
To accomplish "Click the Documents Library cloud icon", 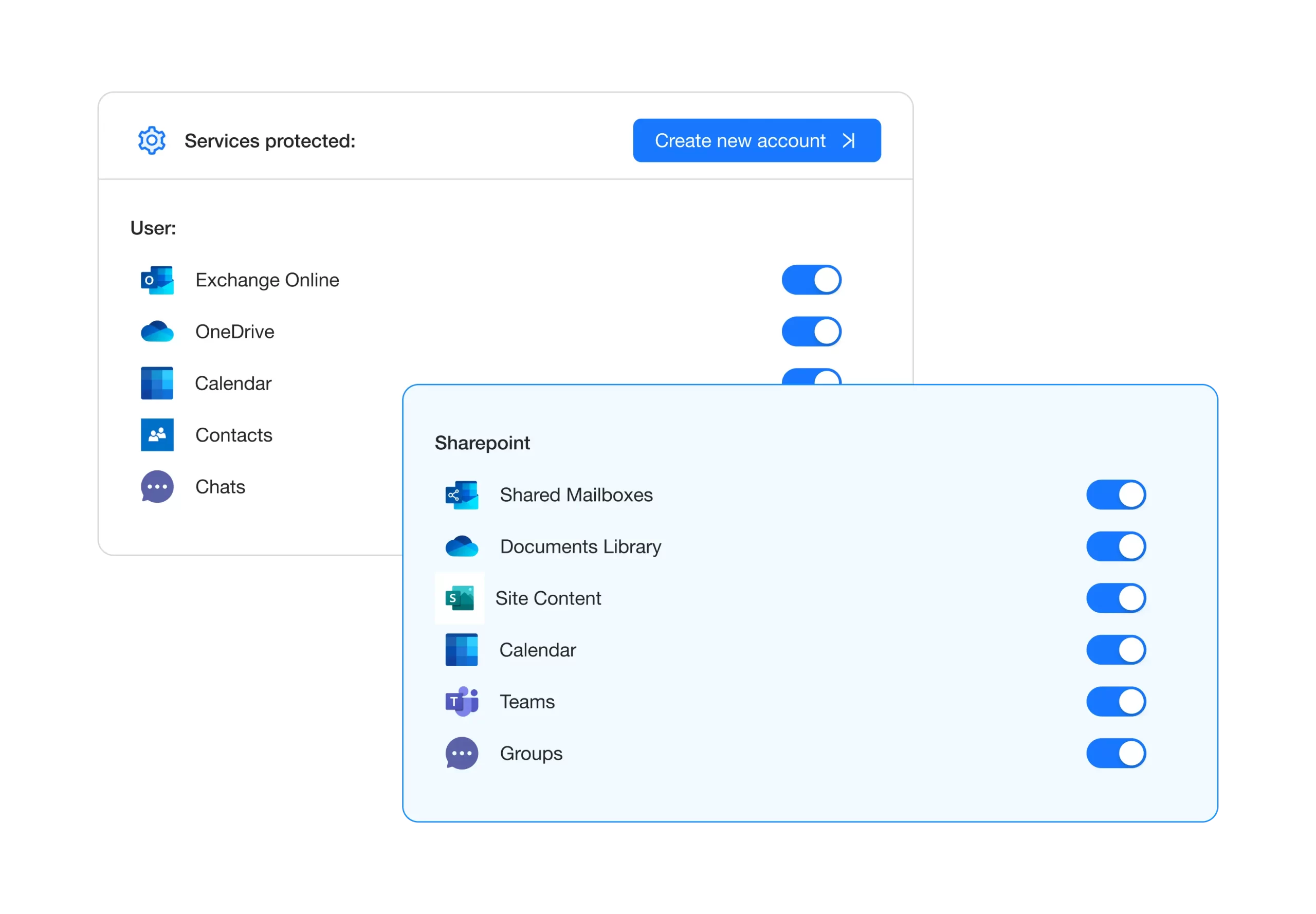I will click(x=462, y=546).
